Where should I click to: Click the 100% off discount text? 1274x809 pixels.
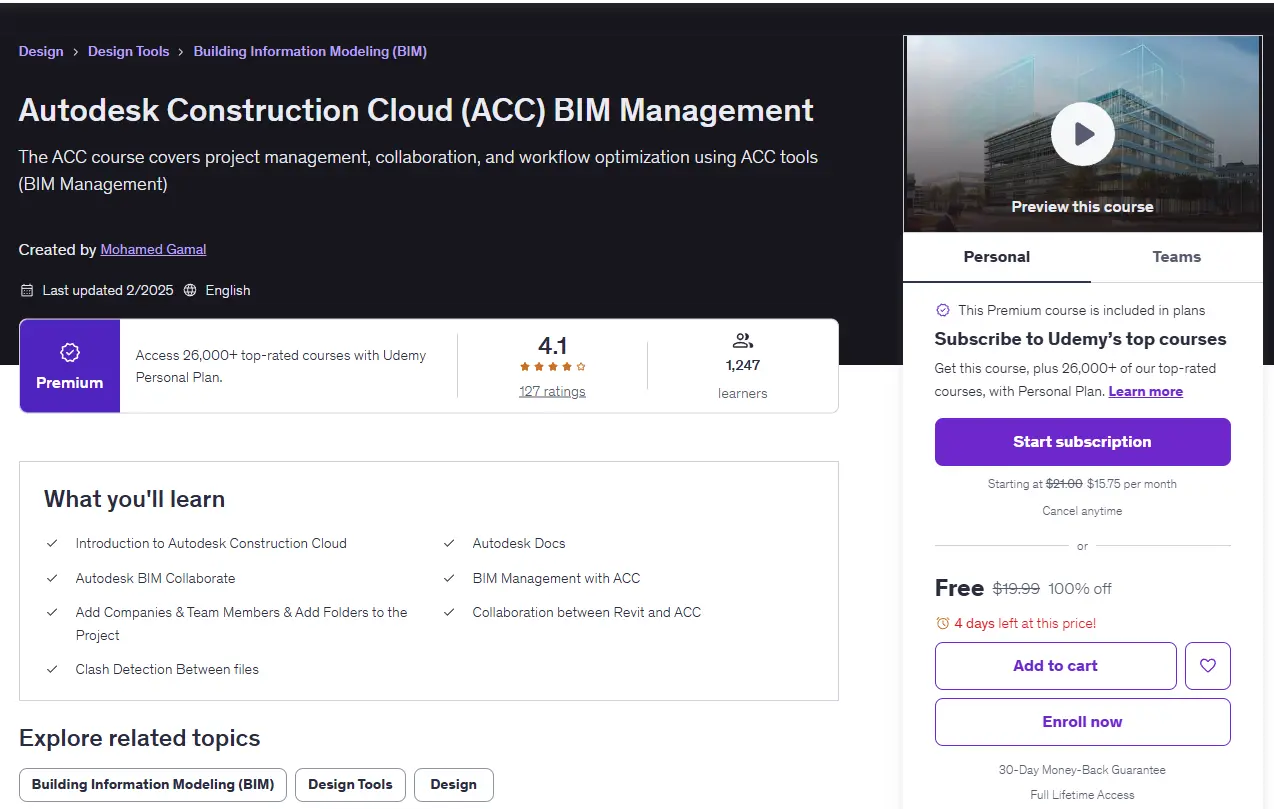pos(1081,589)
